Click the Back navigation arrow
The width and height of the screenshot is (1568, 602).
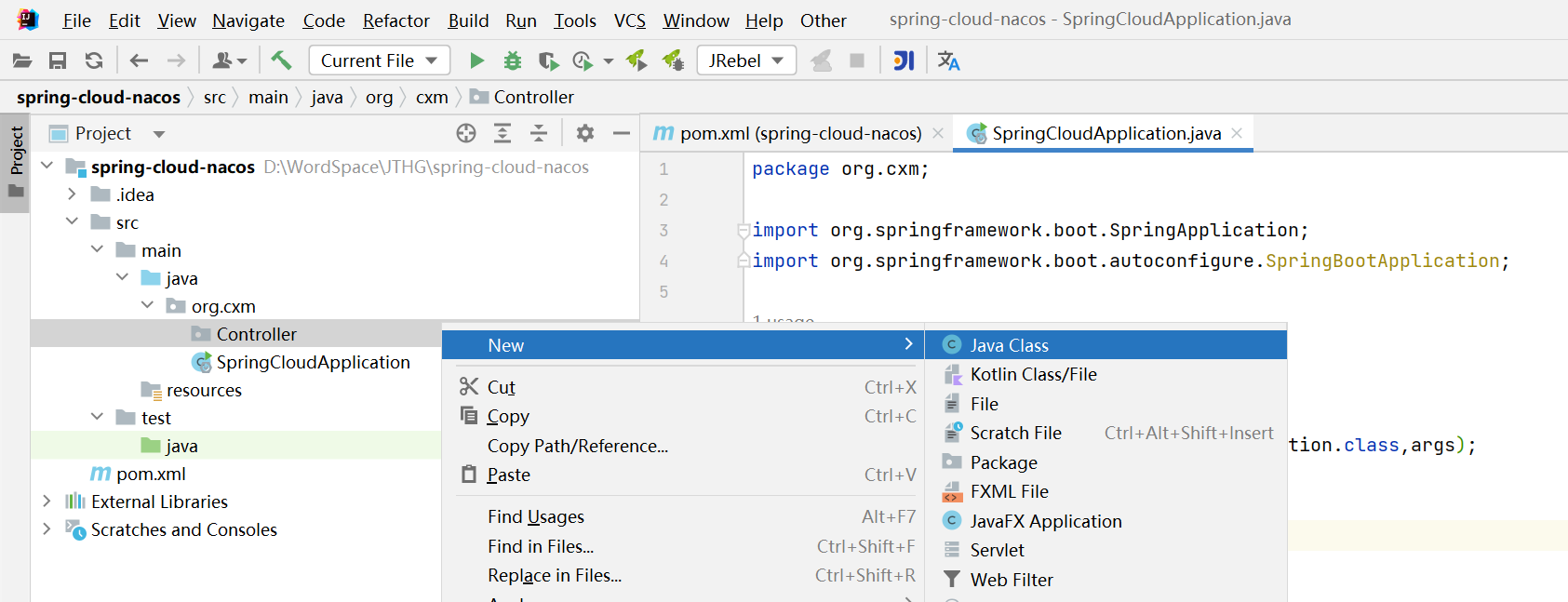pyautogui.click(x=139, y=61)
